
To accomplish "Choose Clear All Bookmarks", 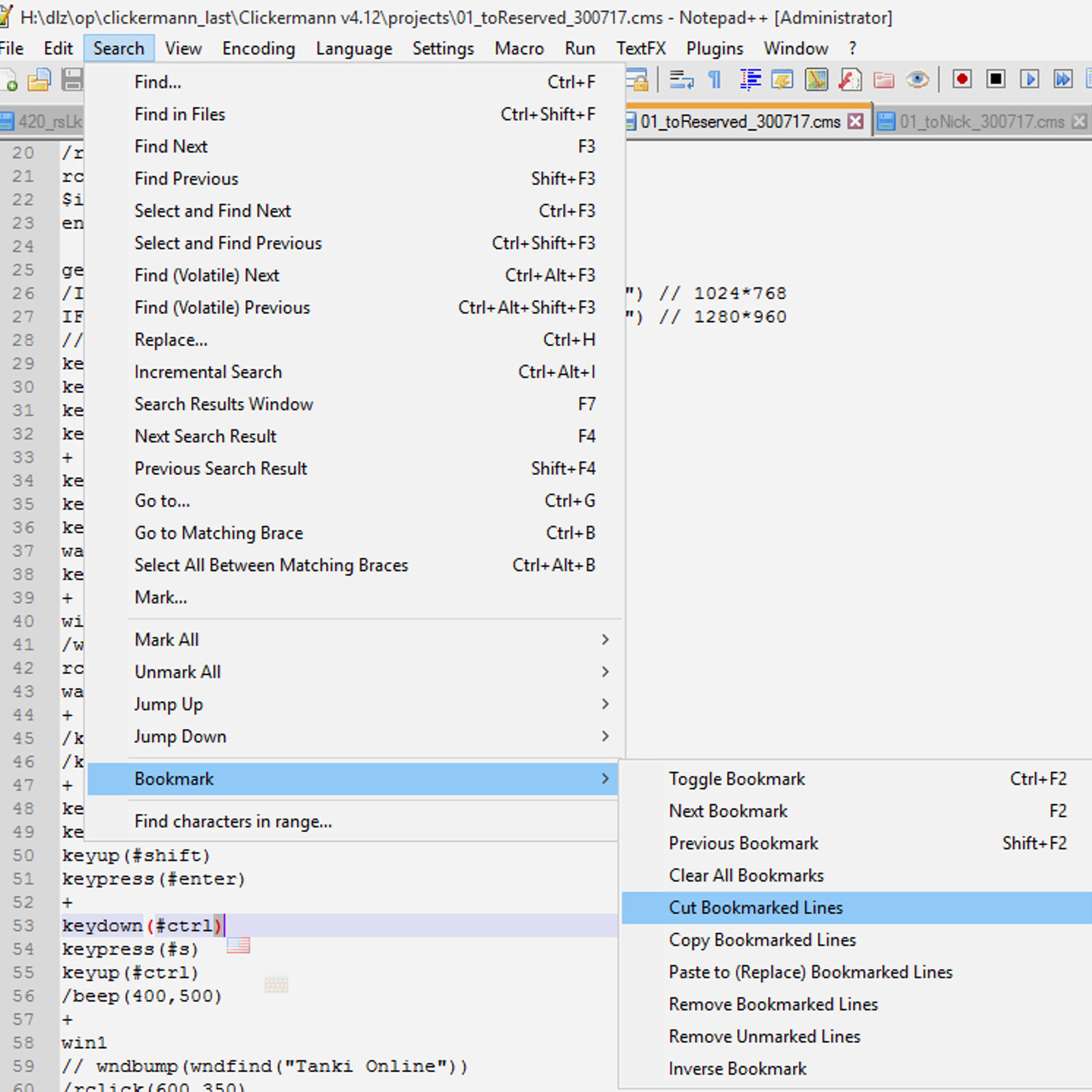I will point(857,875).
